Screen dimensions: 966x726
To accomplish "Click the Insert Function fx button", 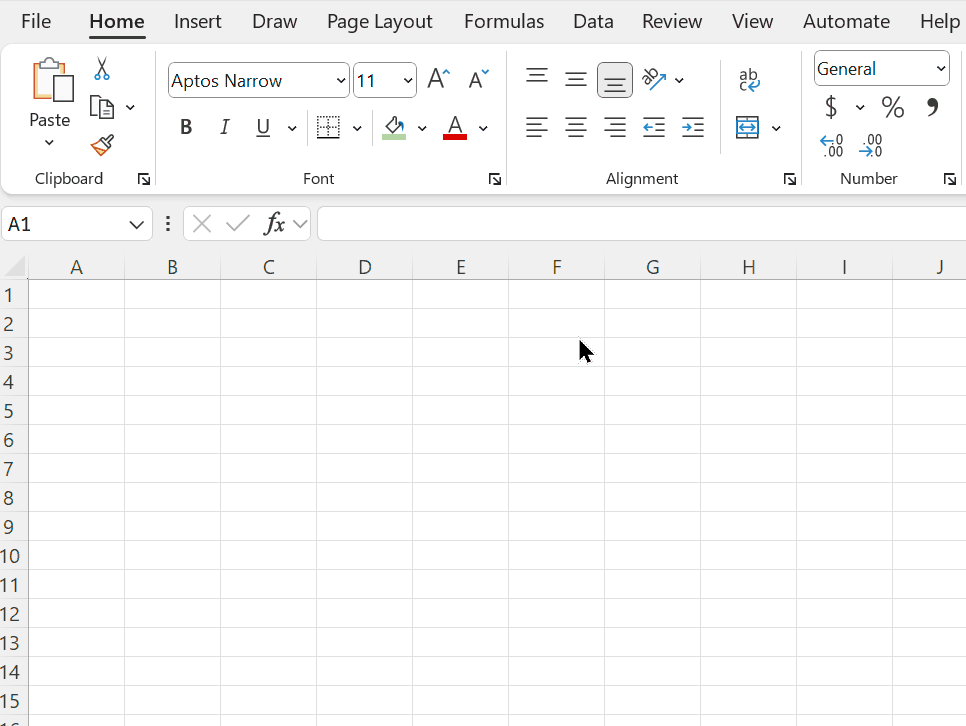I will (x=274, y=224).
